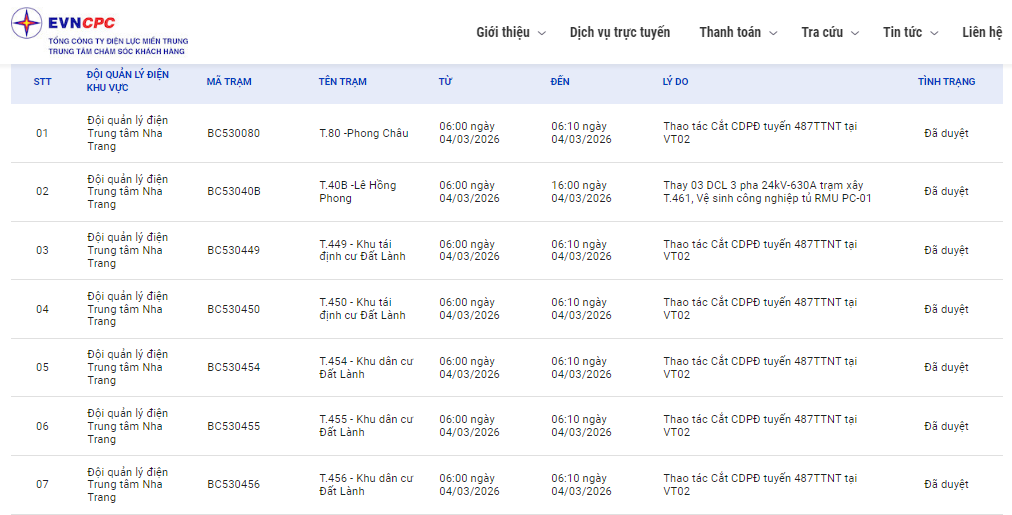The width and height of the screenshot is (1012, 515).
Task: Open the Giới thiệu menu
Action: 502,32
